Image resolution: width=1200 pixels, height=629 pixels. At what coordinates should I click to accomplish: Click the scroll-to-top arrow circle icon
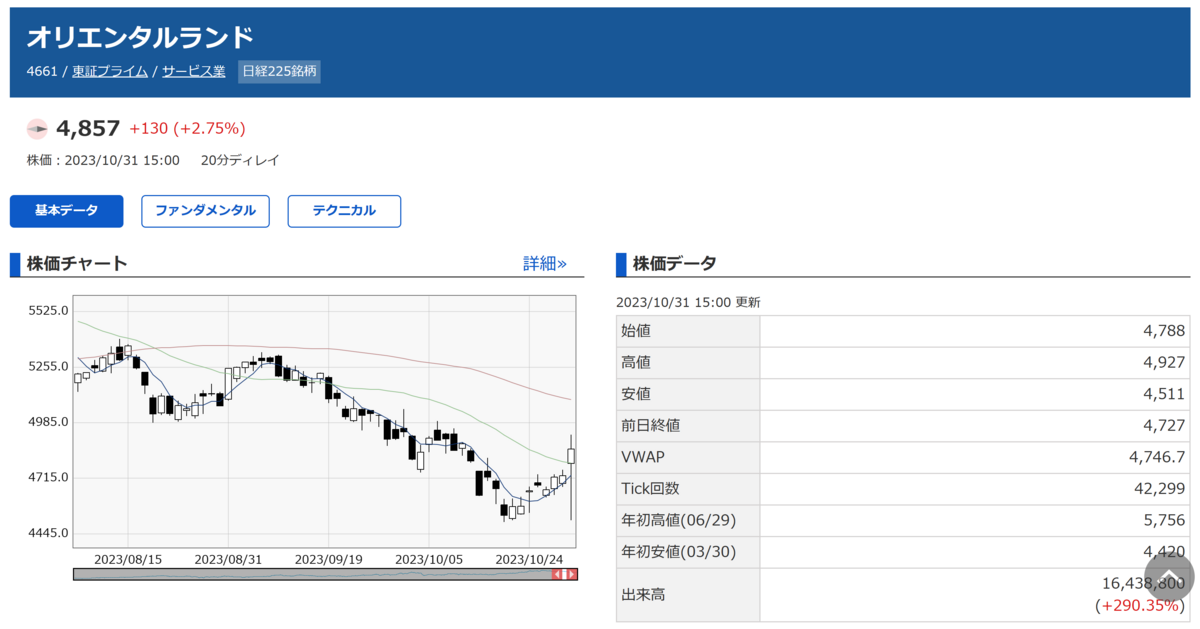[1169, 575]
